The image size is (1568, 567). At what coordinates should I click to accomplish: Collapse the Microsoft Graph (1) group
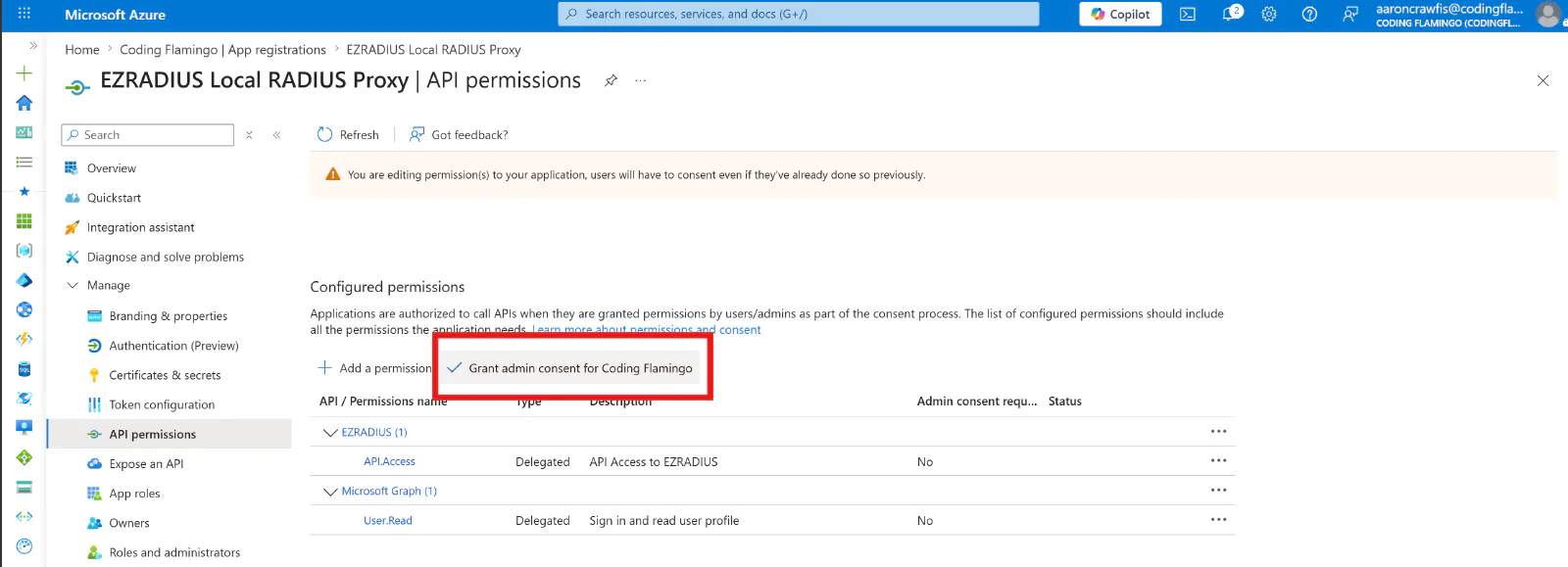(x=330, y=492)
